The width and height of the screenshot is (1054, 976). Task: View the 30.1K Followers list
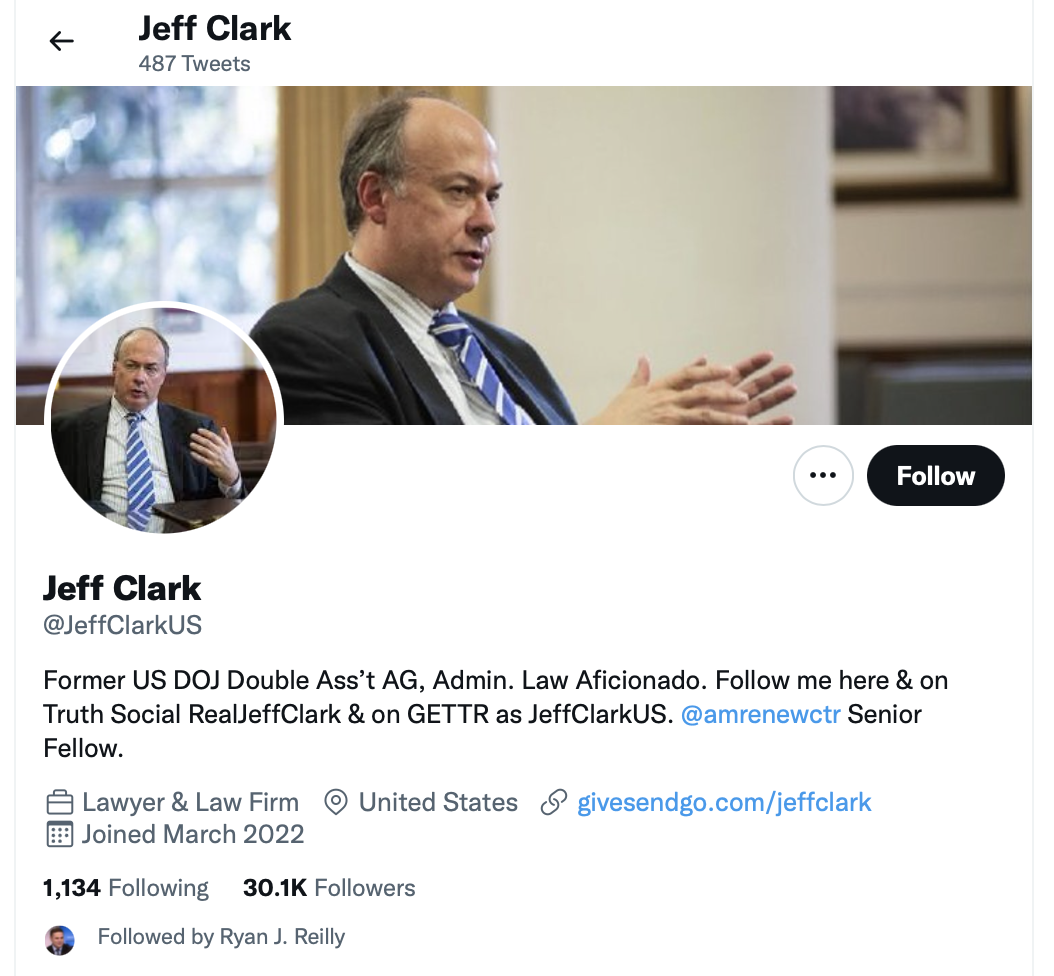[x=329, y=888]
